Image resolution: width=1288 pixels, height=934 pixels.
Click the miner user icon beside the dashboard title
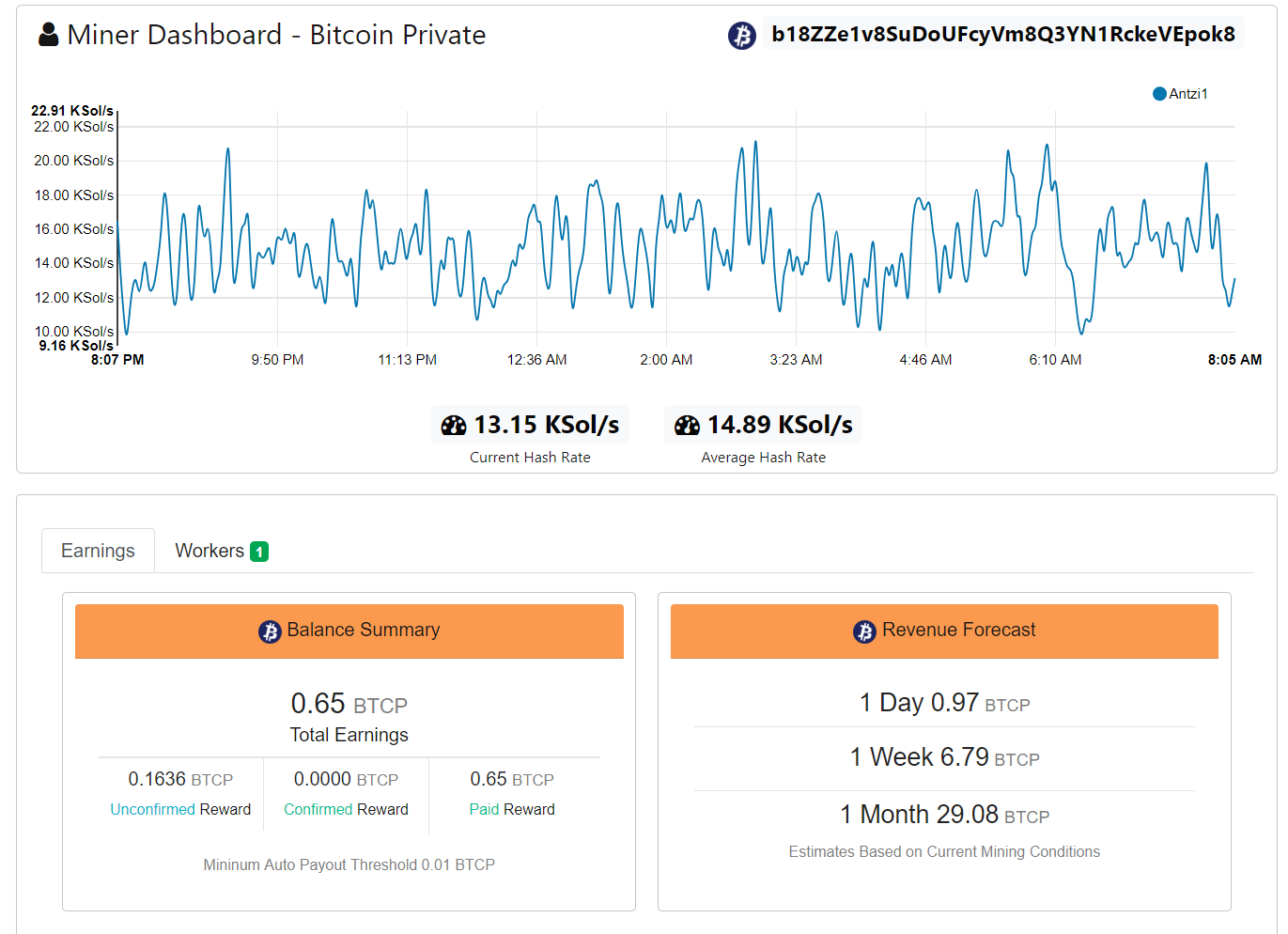pyautogui.click(x=48, y=35)
